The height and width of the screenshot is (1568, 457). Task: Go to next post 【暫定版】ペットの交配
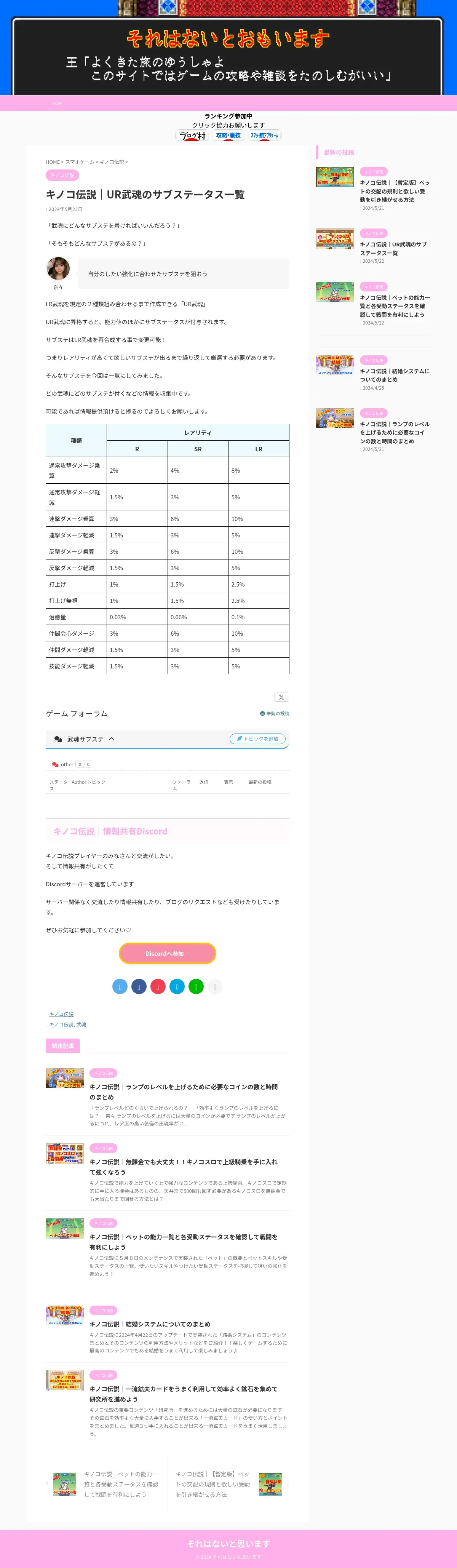point(228,1484)
